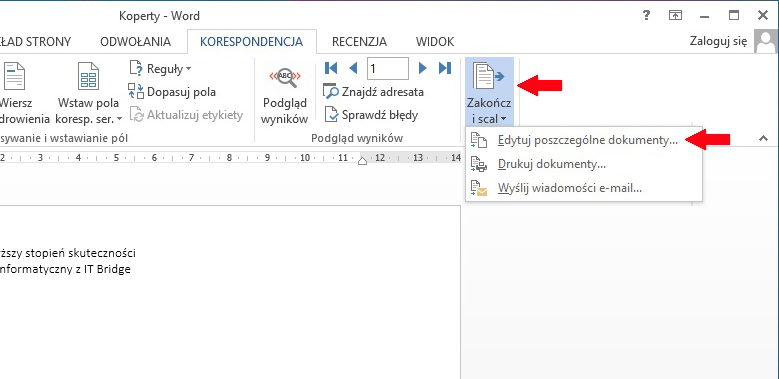Click Dopasuj pola to match fields
This screenshot has width=779, height=379.
tap(171, 92)
